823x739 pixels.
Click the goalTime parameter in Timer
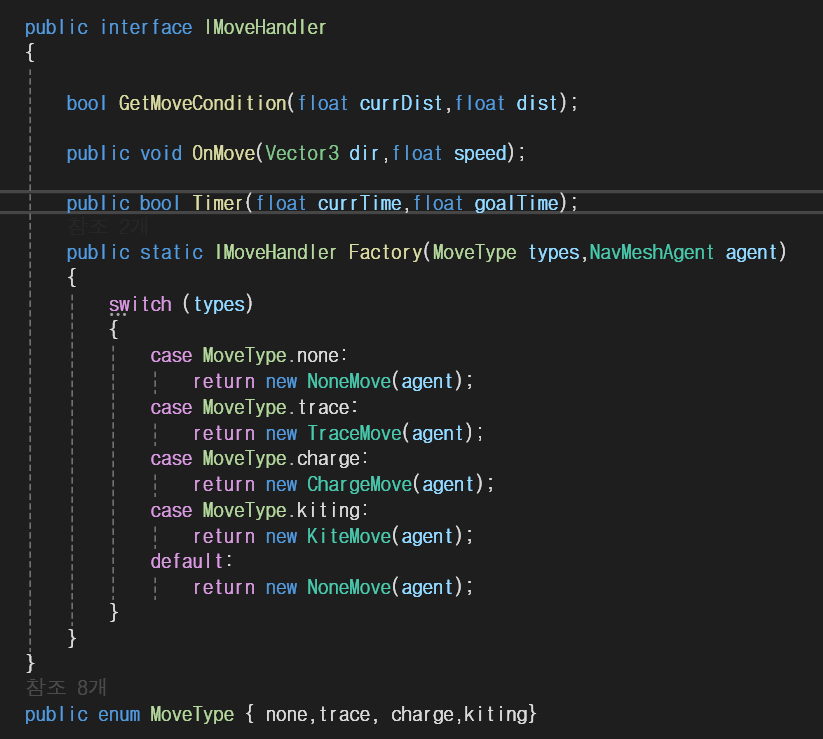tap(516, 203)
